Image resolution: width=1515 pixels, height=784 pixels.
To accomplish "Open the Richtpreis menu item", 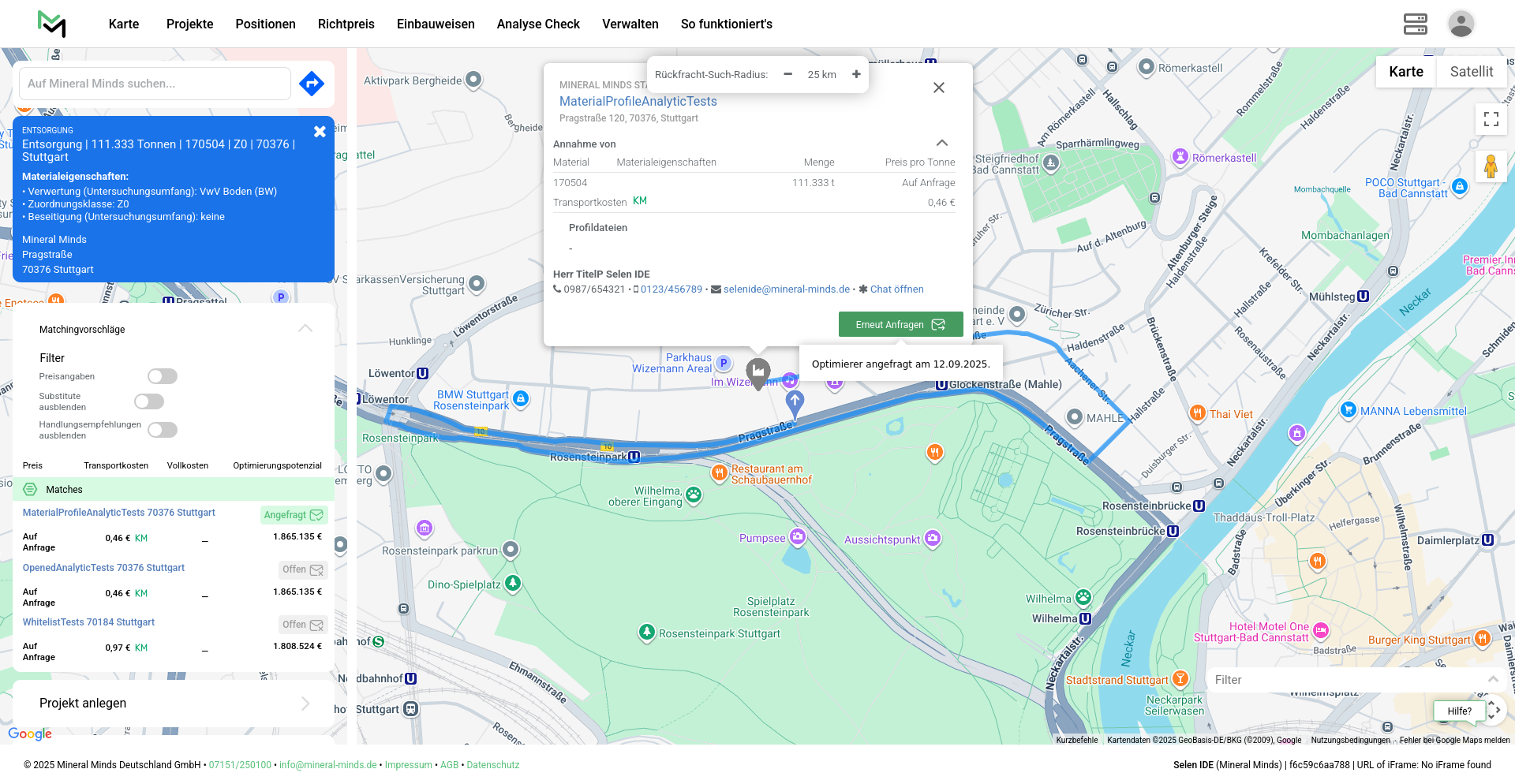I will pos(346,24).
